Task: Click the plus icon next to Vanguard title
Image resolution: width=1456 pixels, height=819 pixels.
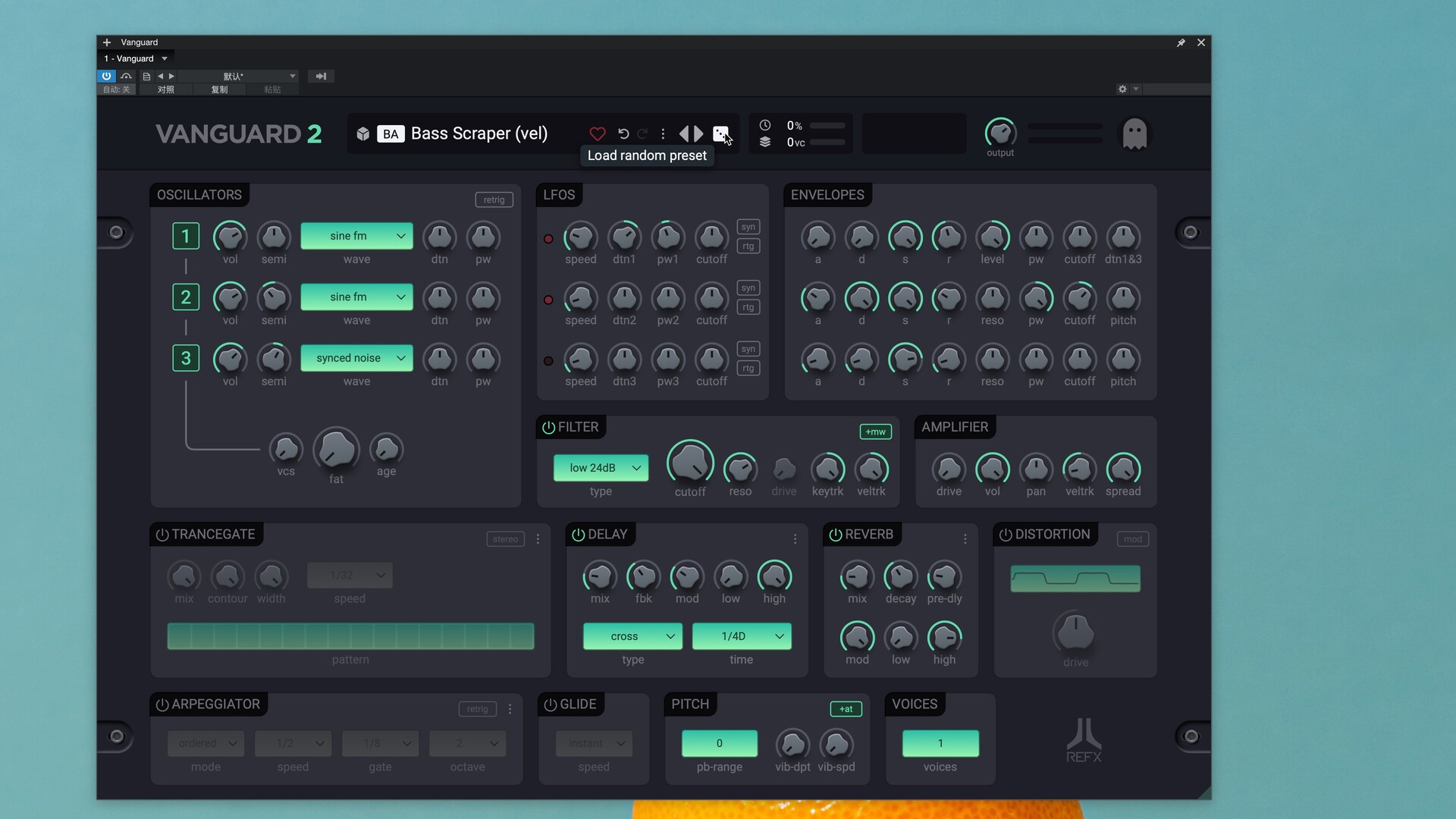Action: 107,42
